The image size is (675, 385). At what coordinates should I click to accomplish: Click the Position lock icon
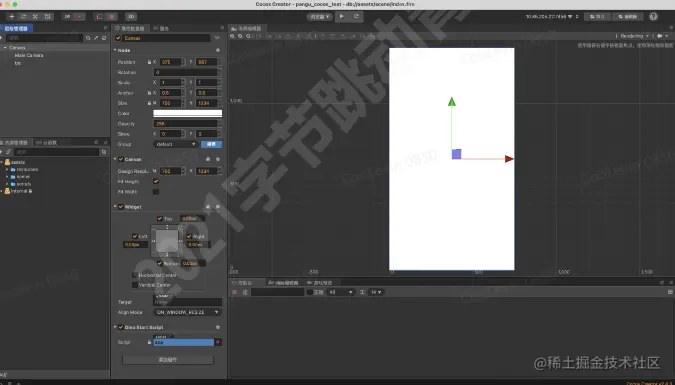[x=149, y=62]
